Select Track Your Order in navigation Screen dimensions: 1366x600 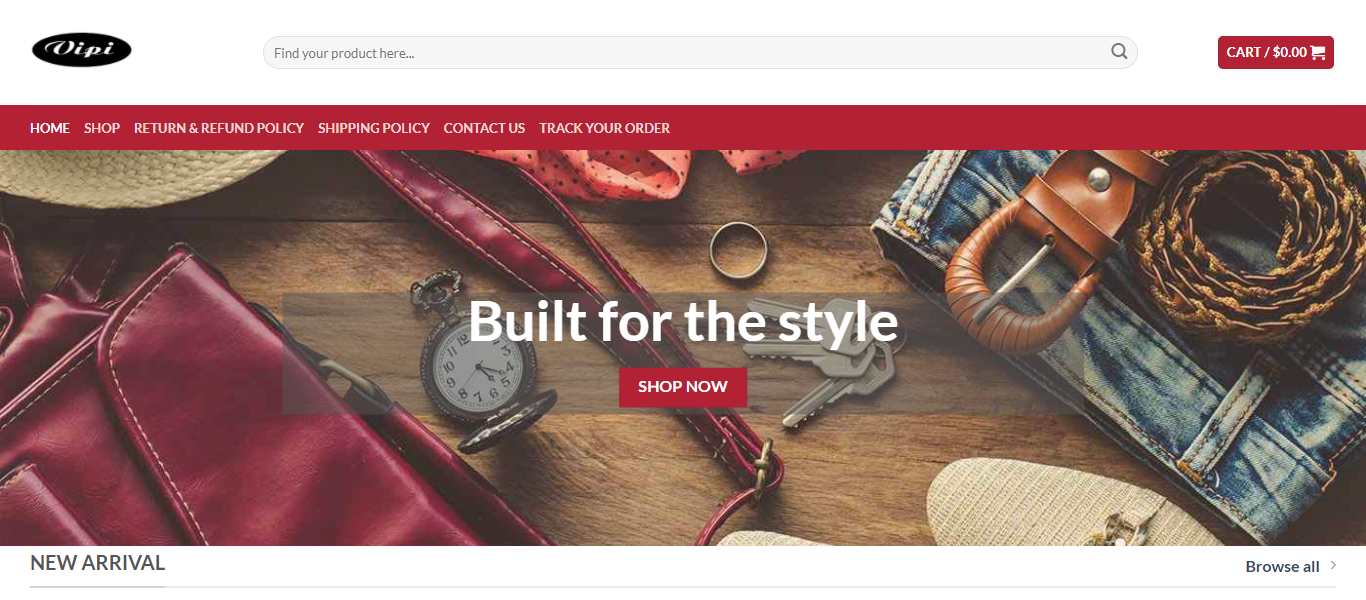pyautogui.click(x=605, y=128)
